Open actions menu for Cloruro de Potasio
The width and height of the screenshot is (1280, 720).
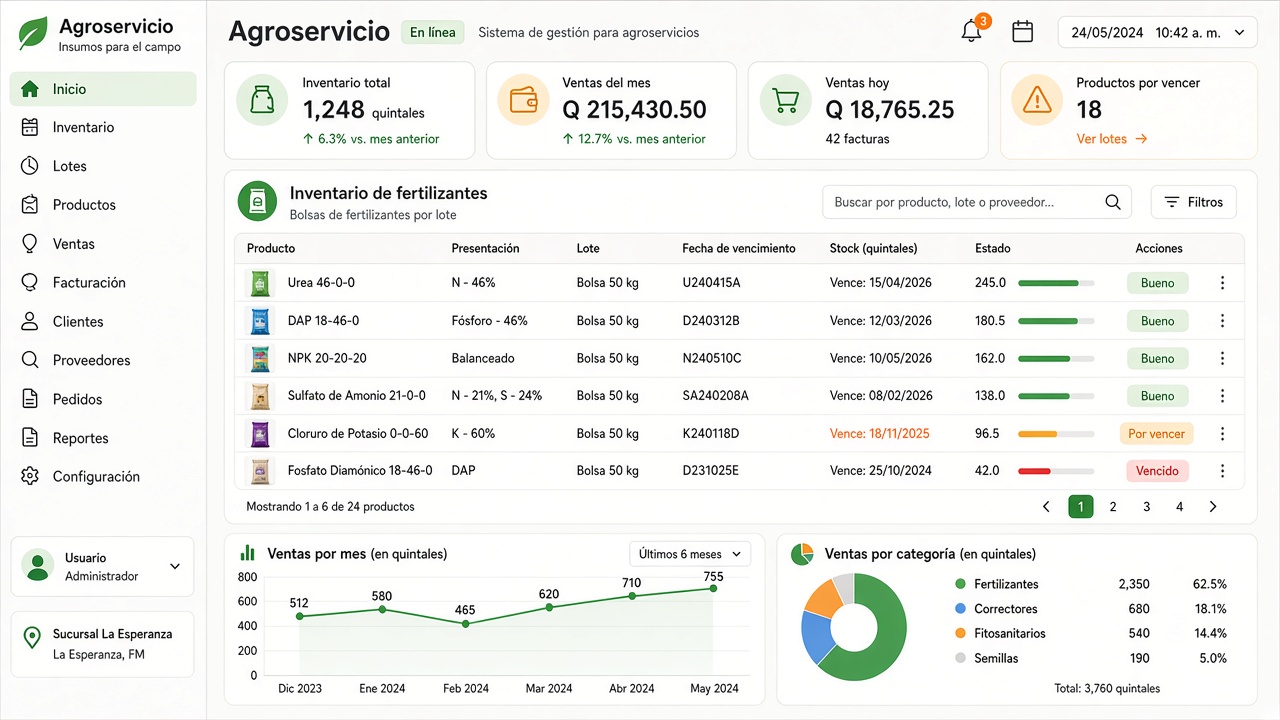pyautogui.click(x=1222, y=434)
